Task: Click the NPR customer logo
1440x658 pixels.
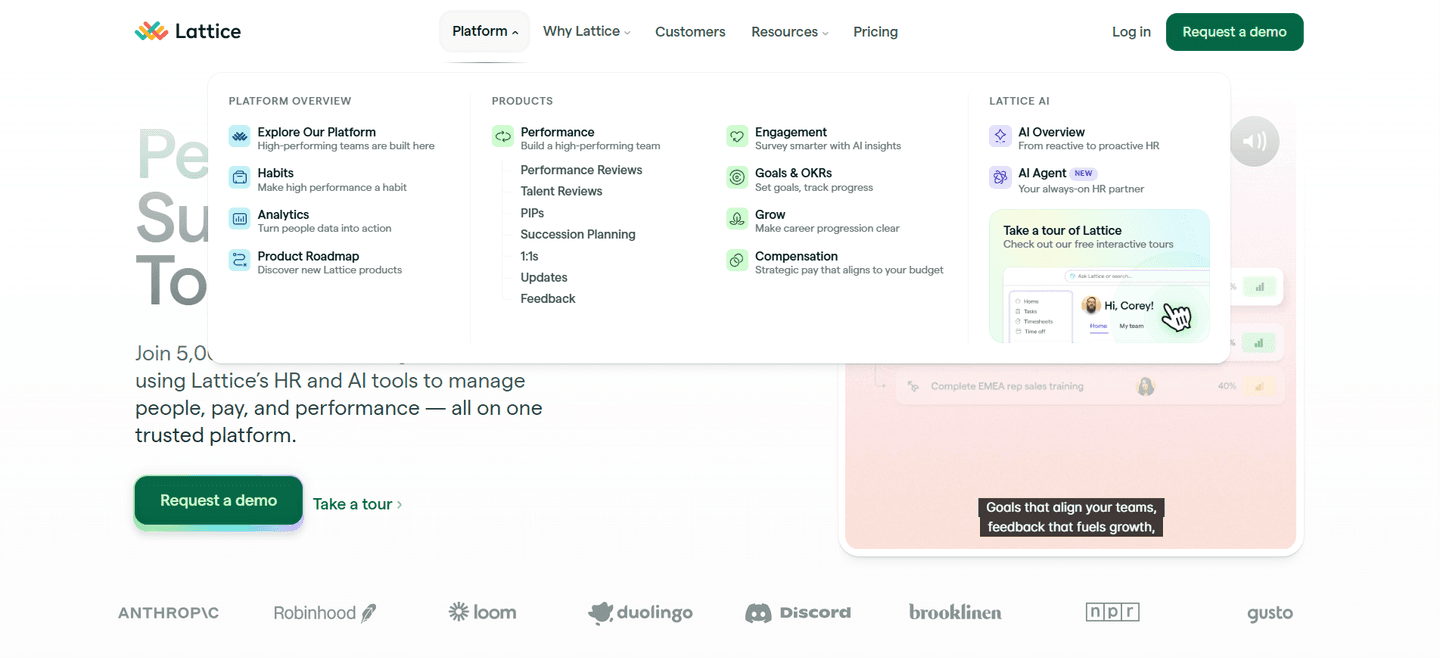Action: click(x=1112, y=612)
